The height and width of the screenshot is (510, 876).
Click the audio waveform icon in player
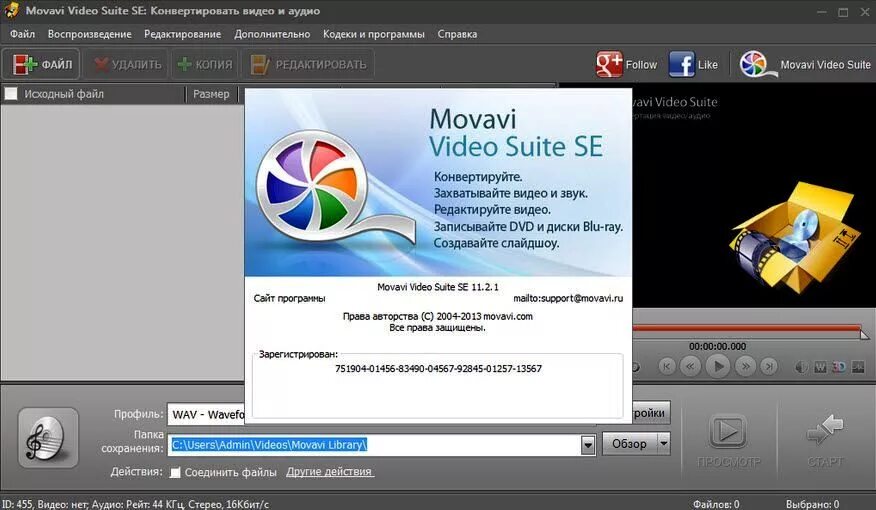[858, 367]
